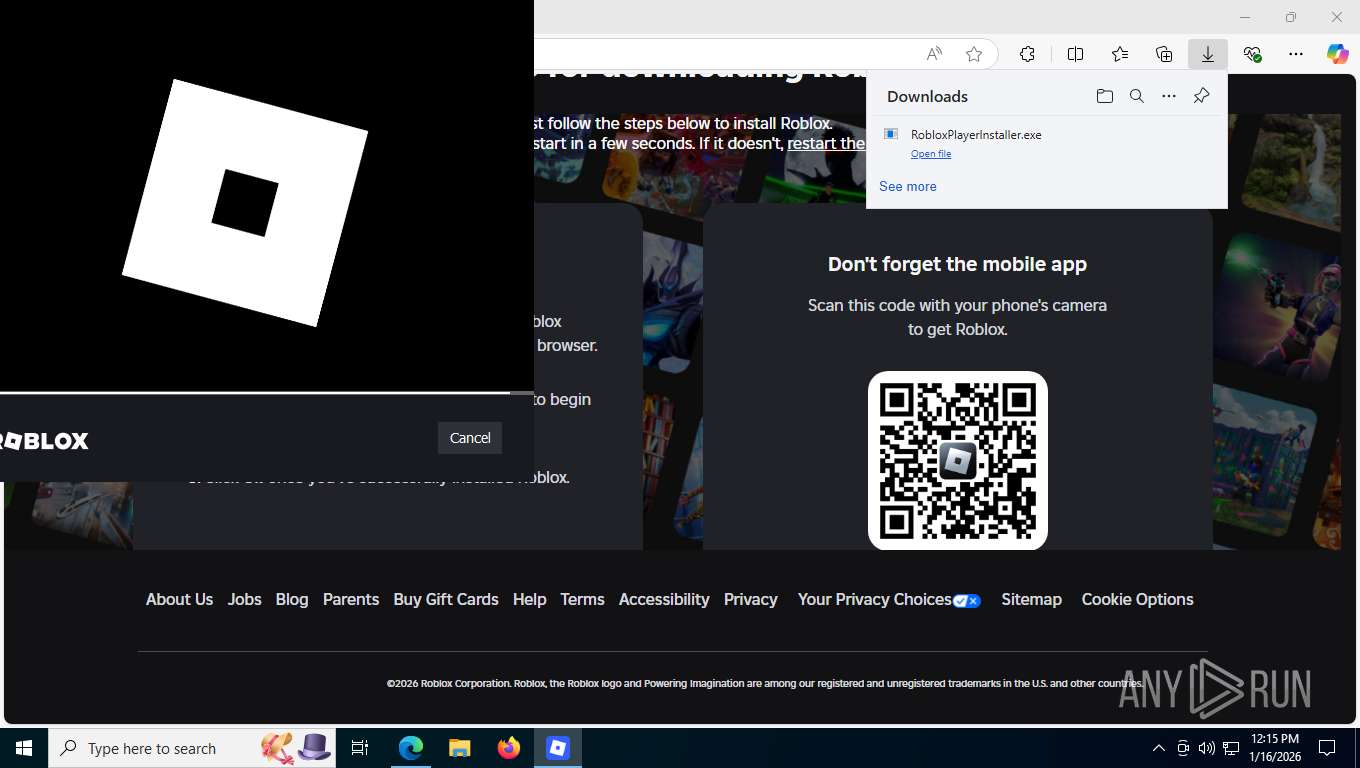
Task: Open the Downloads folder icon
Action: [x=1104, y=96]
